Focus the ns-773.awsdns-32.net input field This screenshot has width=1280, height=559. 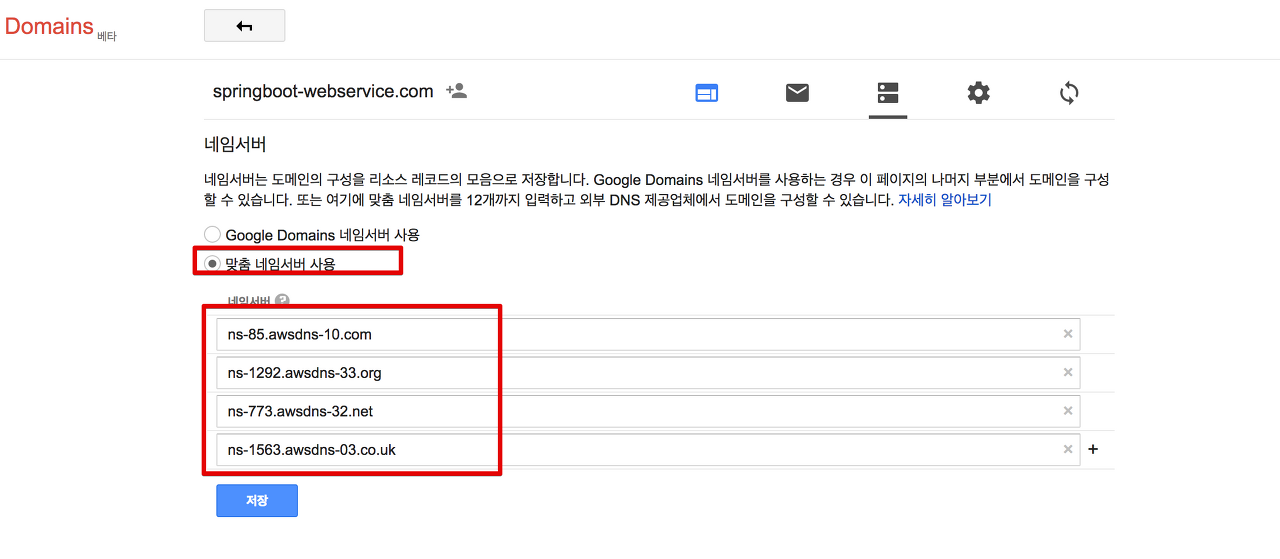coord(648,411)
